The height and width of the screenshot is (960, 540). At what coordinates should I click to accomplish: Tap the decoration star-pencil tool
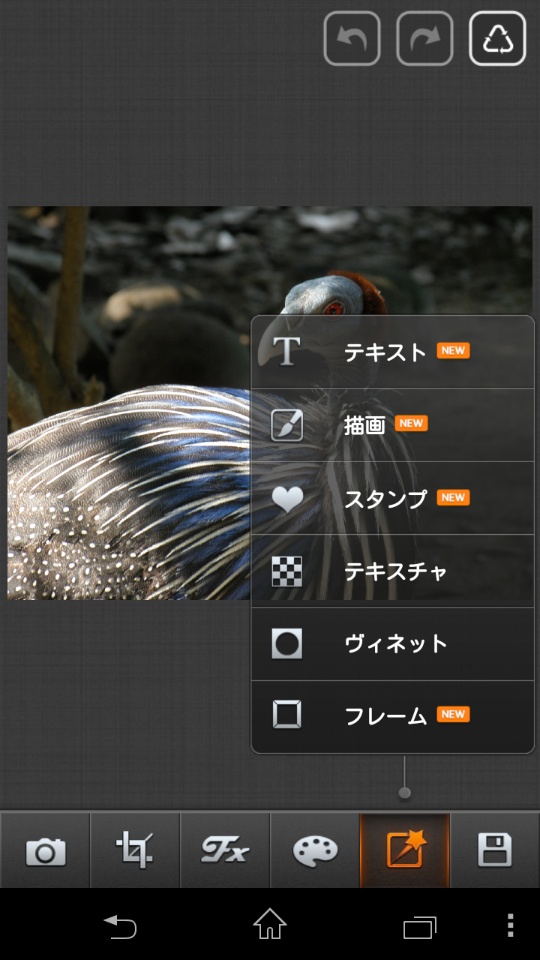pos(405,850)
